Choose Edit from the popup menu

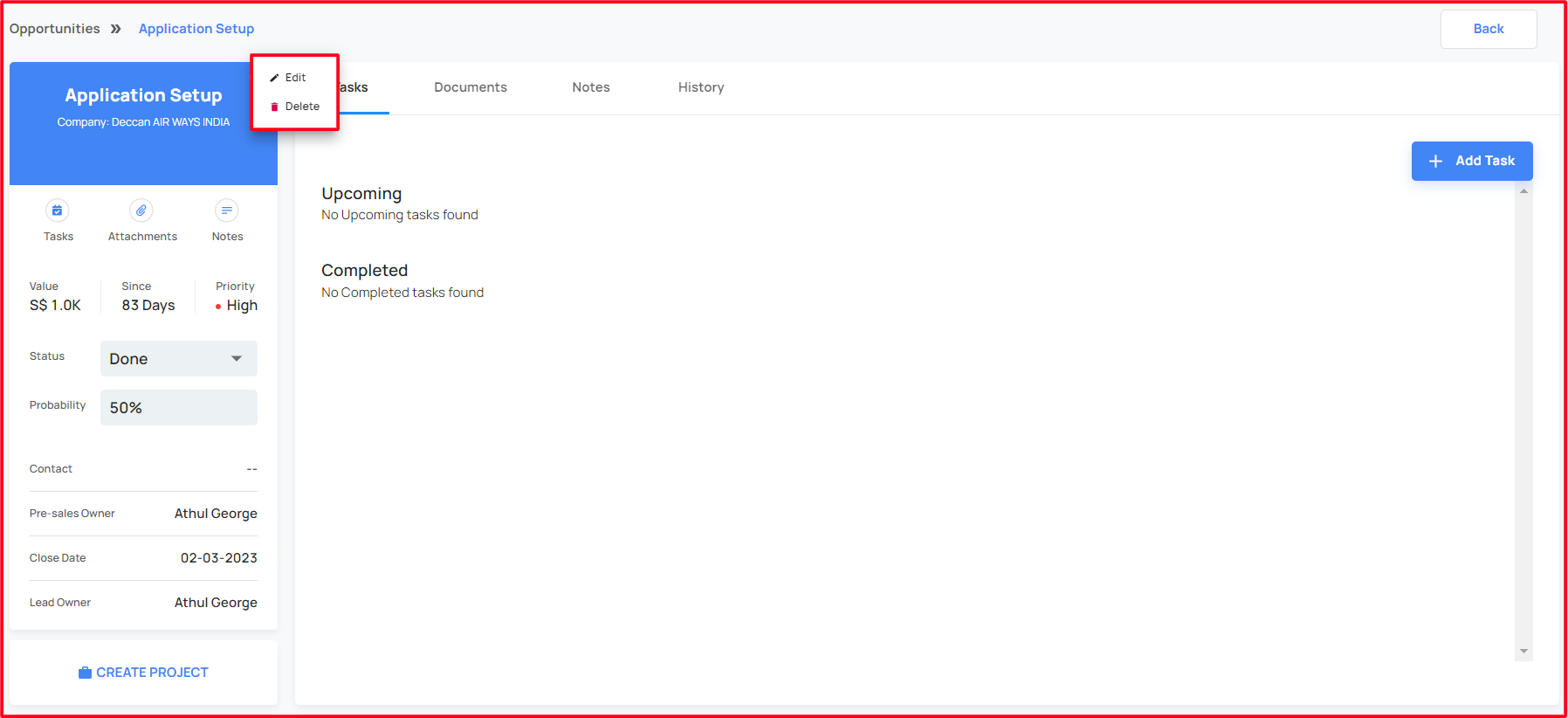tap(295, 78)
